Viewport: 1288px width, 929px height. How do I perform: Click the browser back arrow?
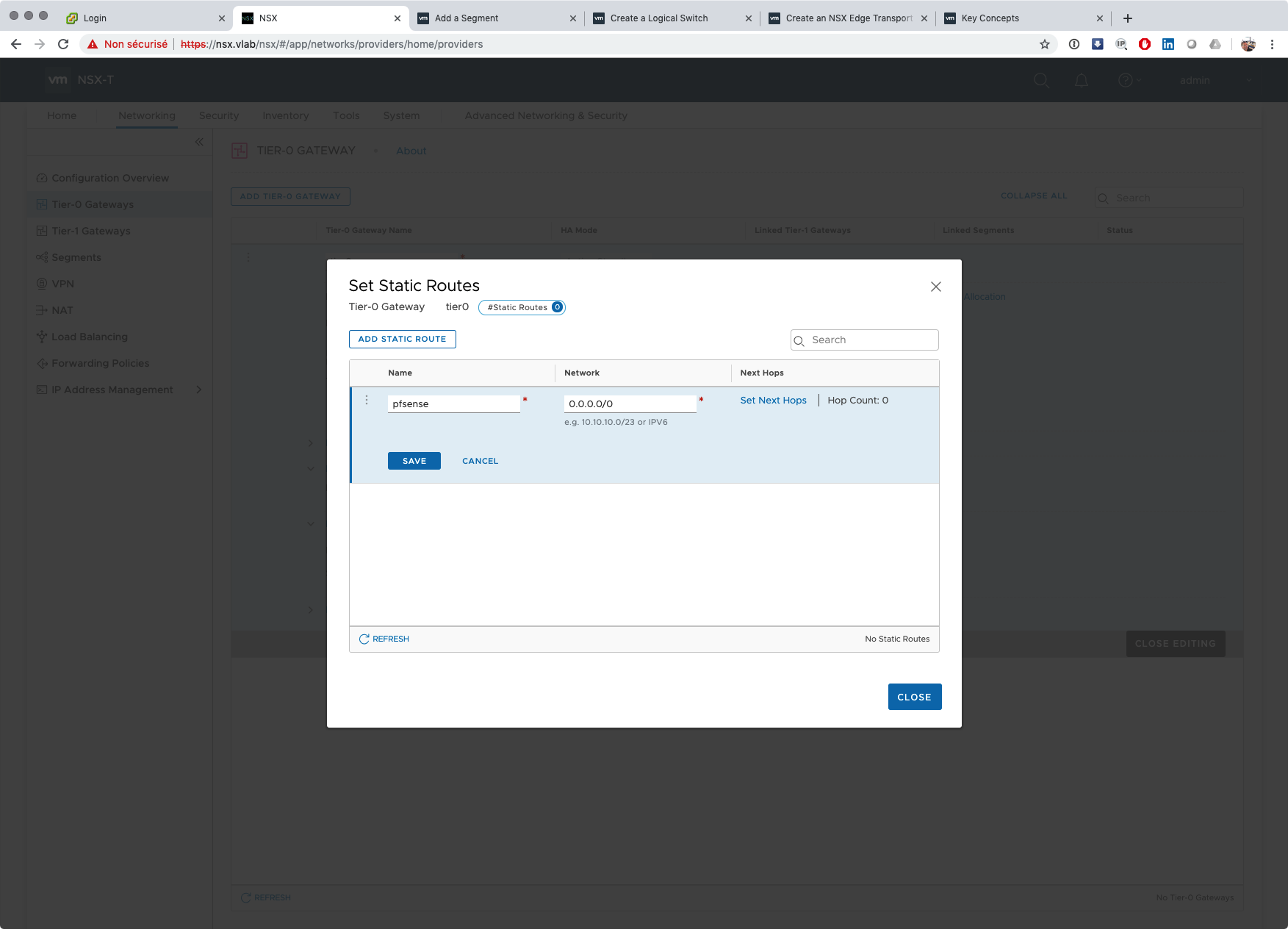[x=16, y=44]
